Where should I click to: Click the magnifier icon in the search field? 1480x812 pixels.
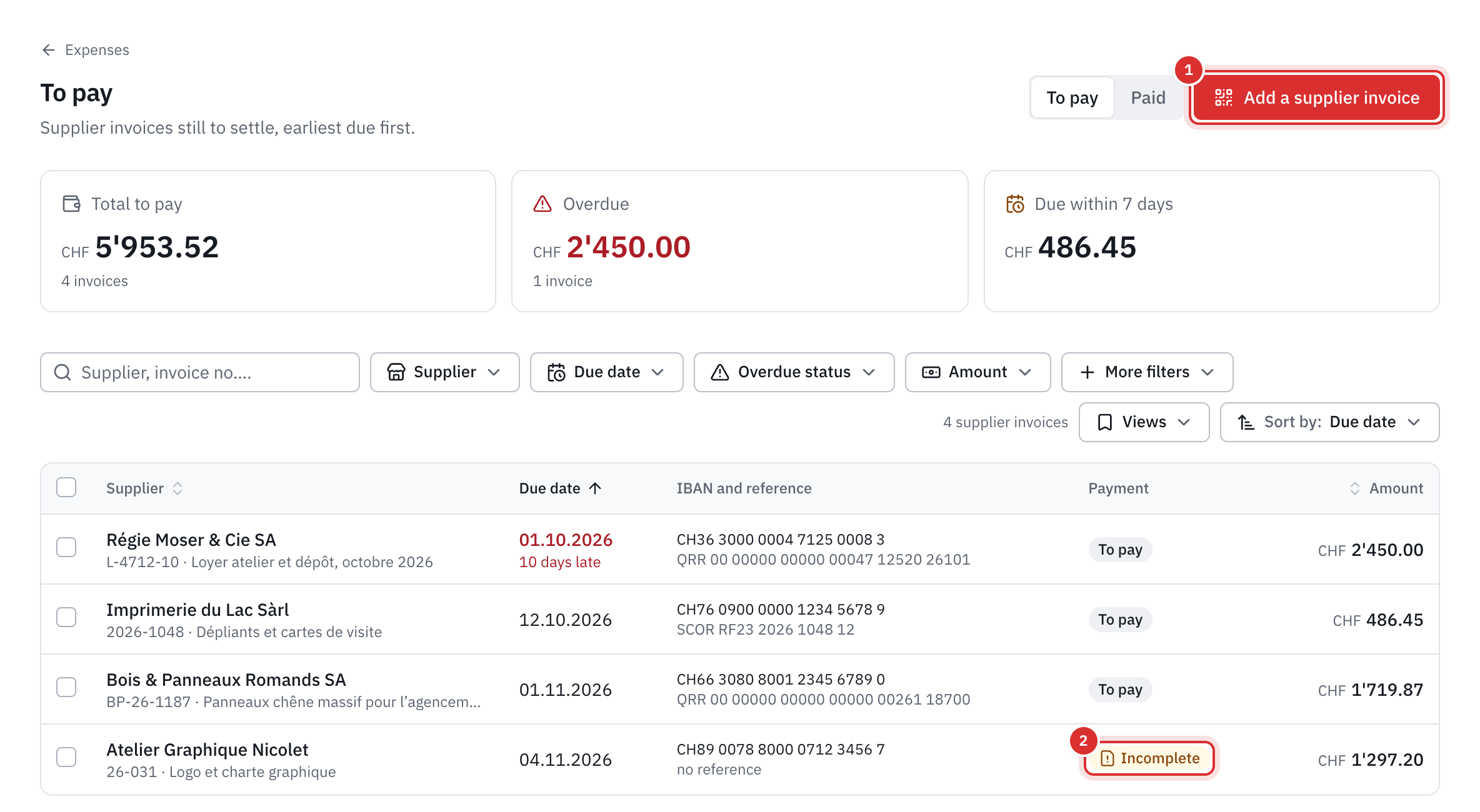(x=62, y=372)
